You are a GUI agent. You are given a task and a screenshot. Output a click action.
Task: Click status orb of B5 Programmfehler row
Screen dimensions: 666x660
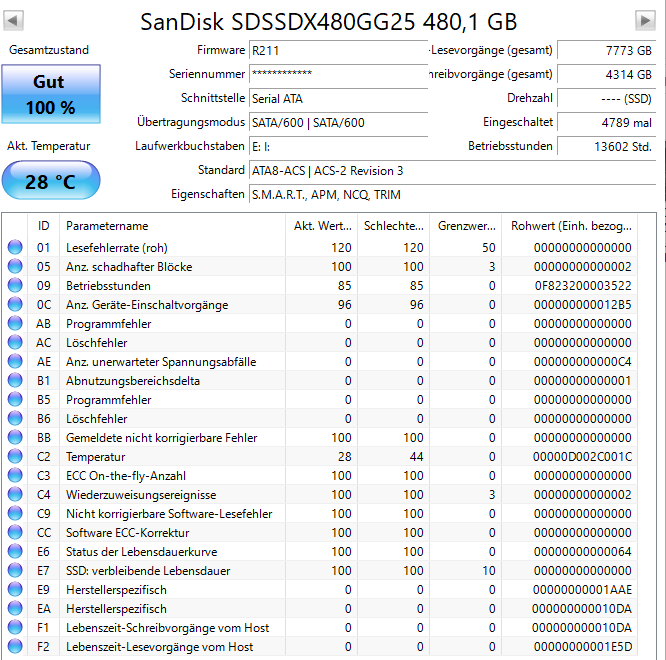[15, 399]
